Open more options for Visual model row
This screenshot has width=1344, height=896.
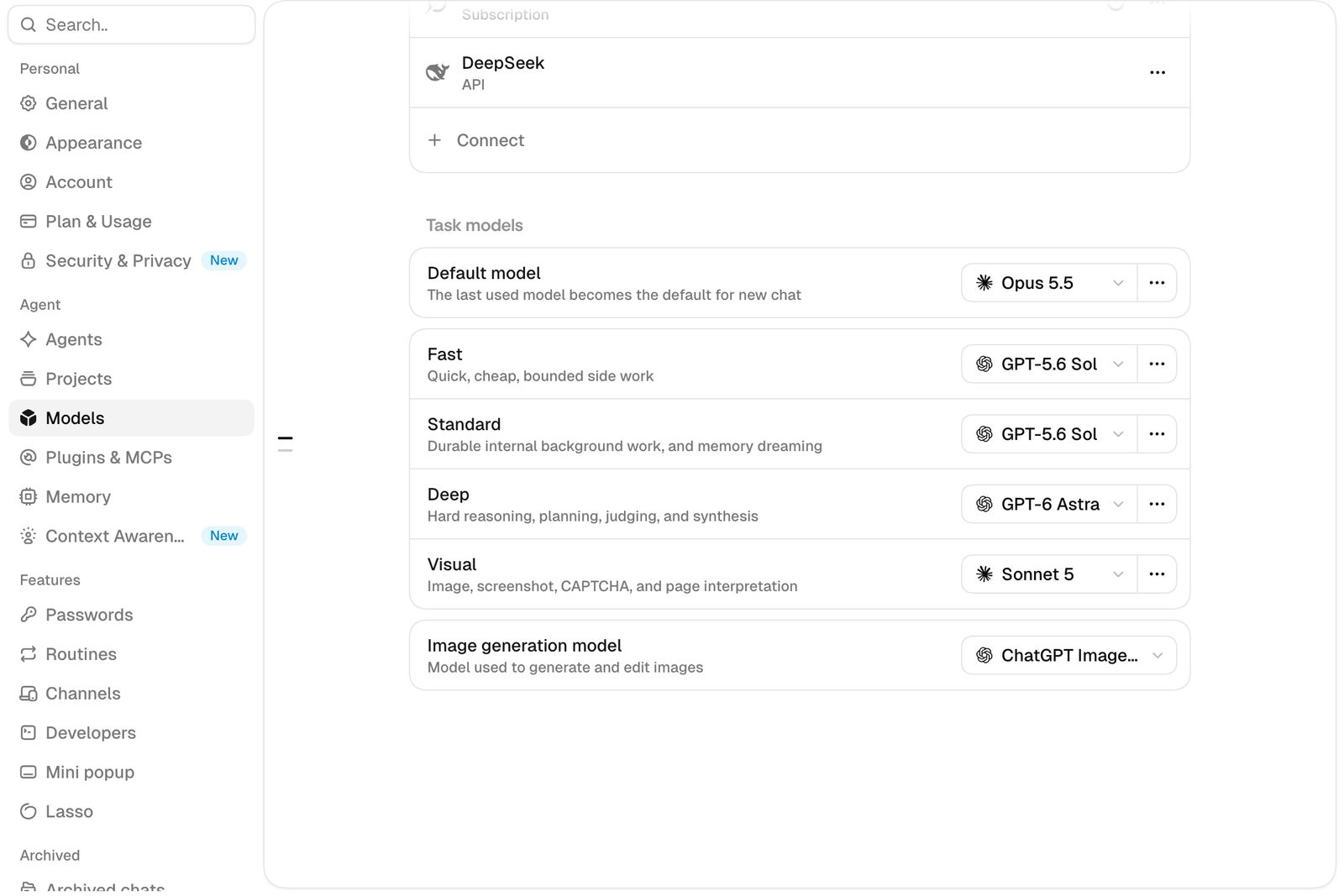click(1157, 574)
